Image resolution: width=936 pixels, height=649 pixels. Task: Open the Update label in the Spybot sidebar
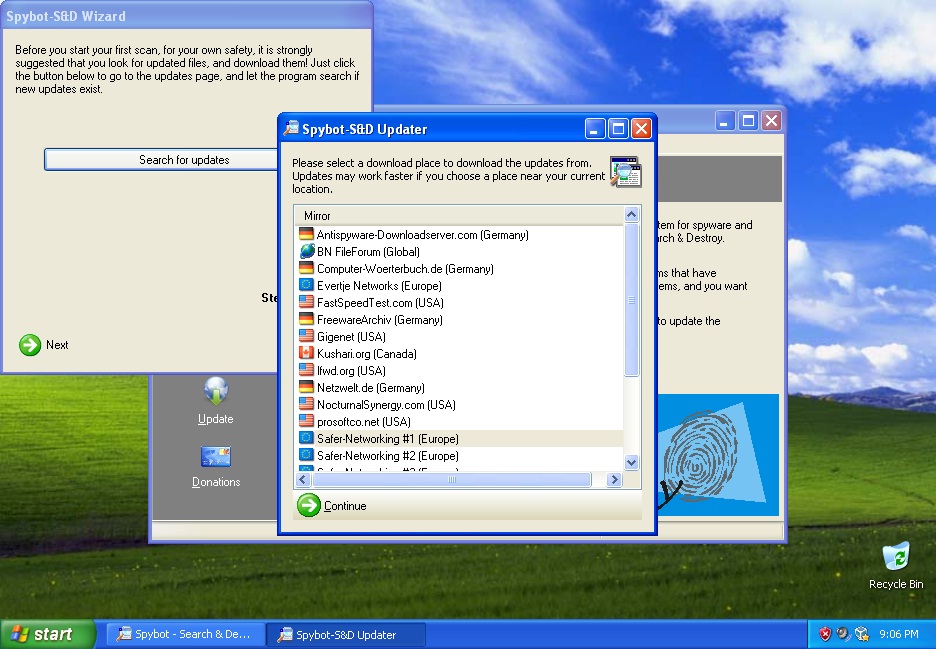(x=215, y=419)
